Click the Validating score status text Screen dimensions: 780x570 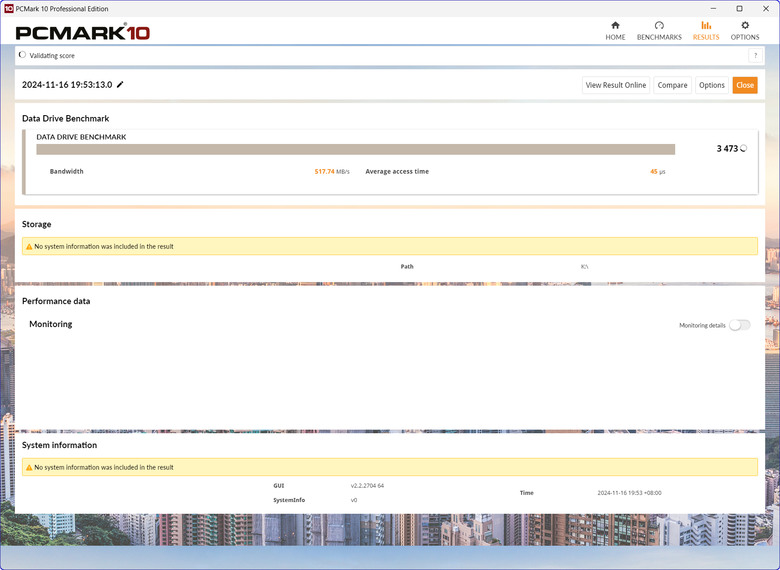point(52,56)
